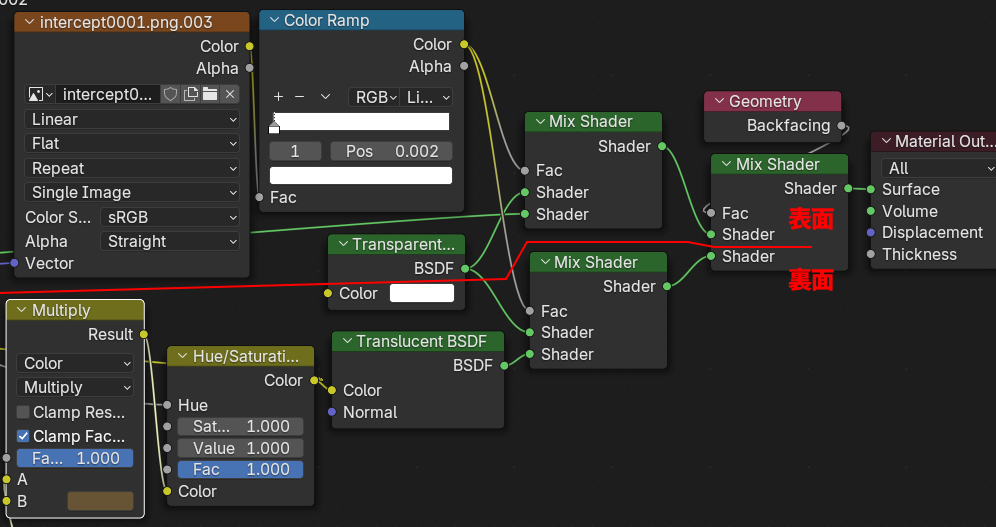Open the Color Ramp tools chevron menu
Screen dimensions: 996x527
tap(325, 97)
